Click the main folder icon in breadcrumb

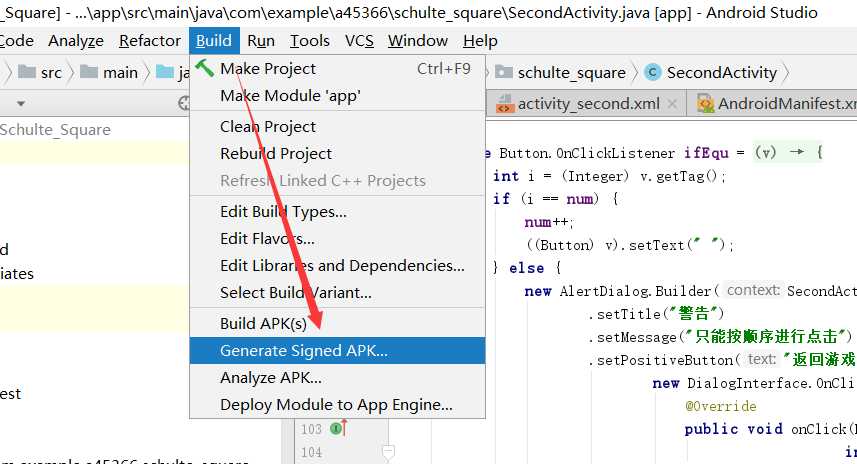pos(89,72)
